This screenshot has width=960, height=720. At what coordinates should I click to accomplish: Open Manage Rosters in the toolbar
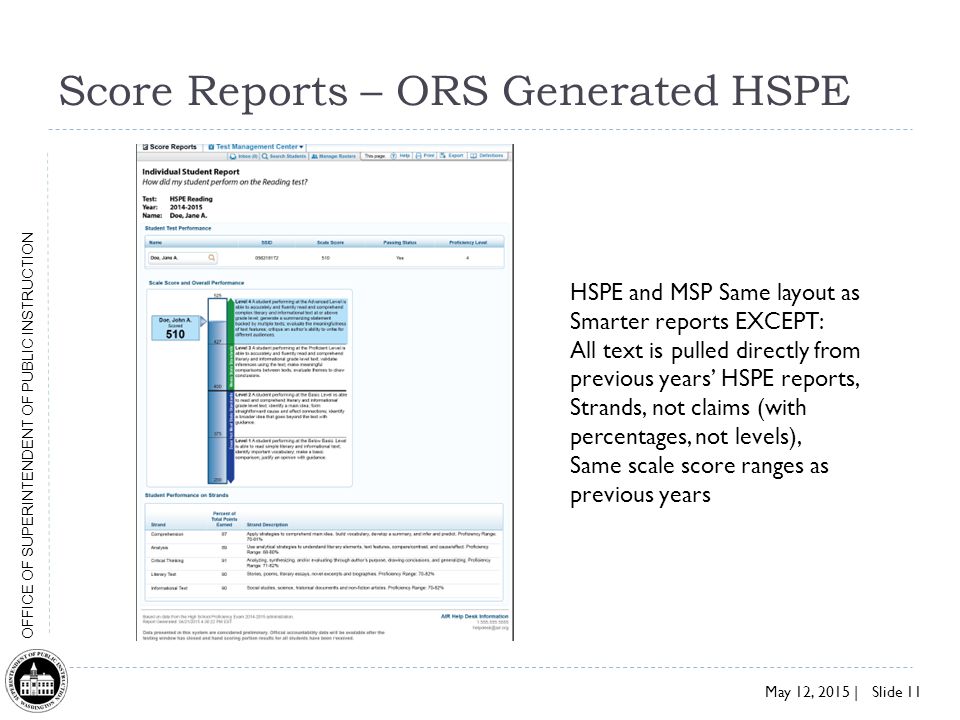334,156
